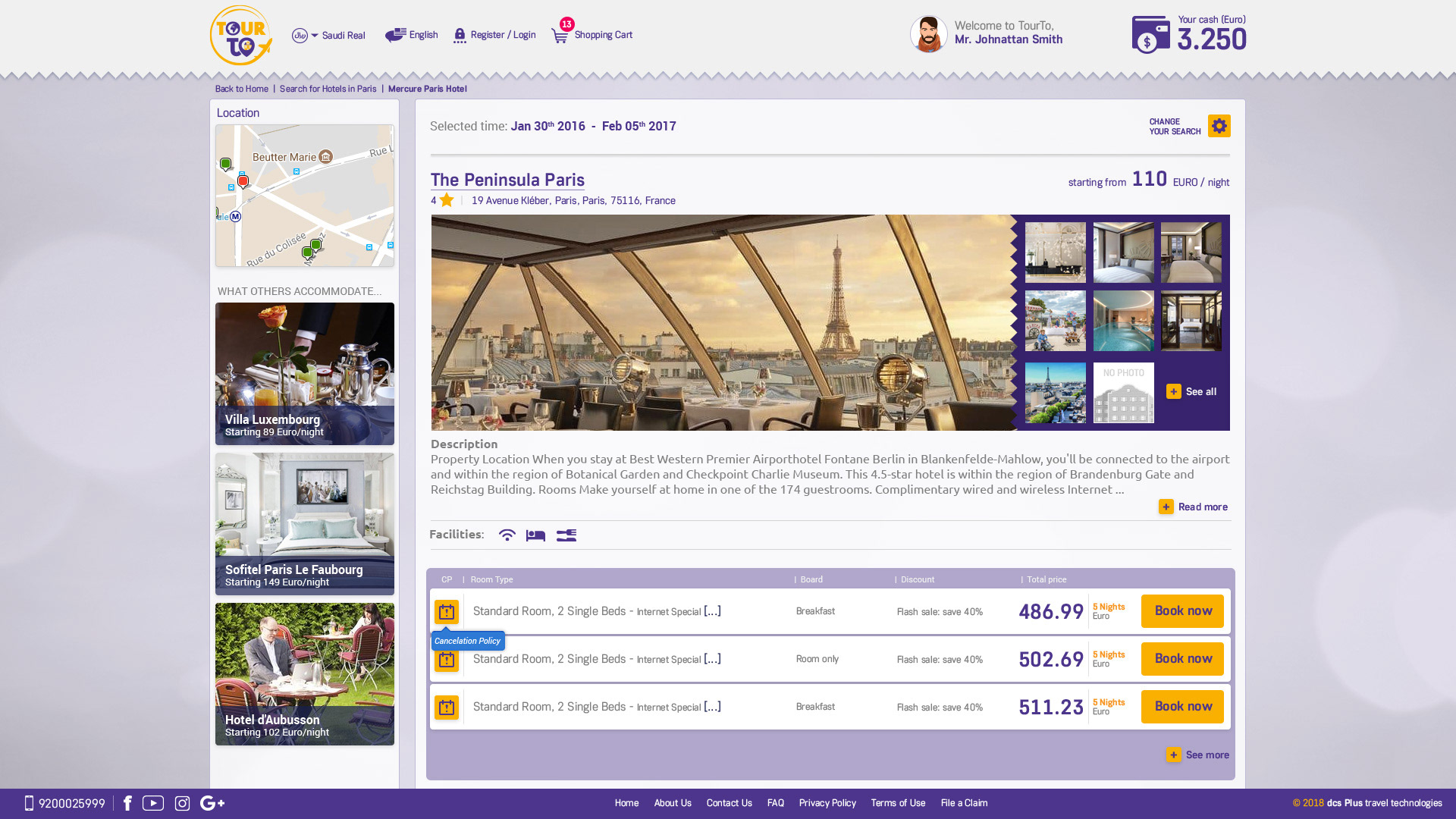Viewport: 1456px width, 819px height.
Task: Click the Beutter Marie museum icon on map
Action: point(326,157)
